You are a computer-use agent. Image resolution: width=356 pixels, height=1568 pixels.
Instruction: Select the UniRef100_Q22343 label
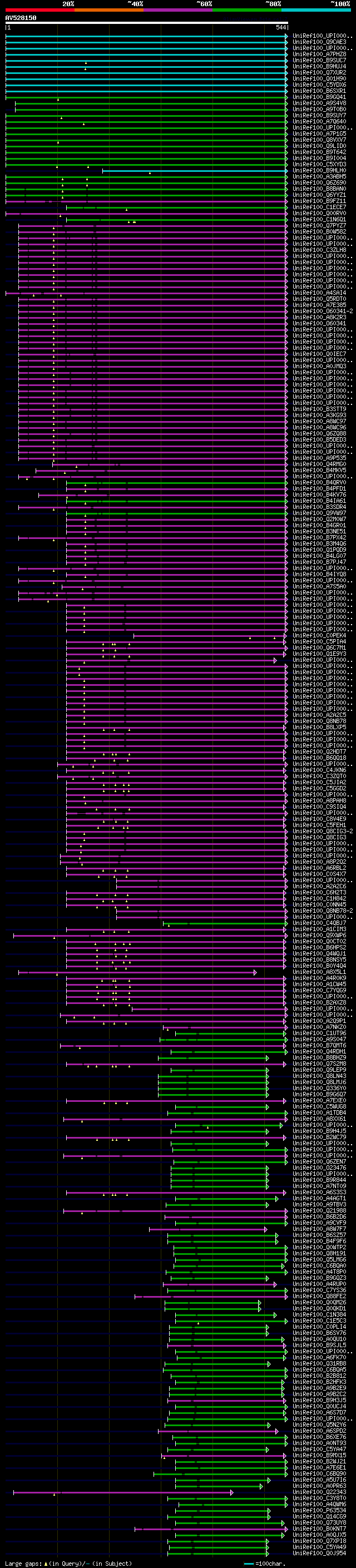pyautogui.click(x=319, y=1492)
